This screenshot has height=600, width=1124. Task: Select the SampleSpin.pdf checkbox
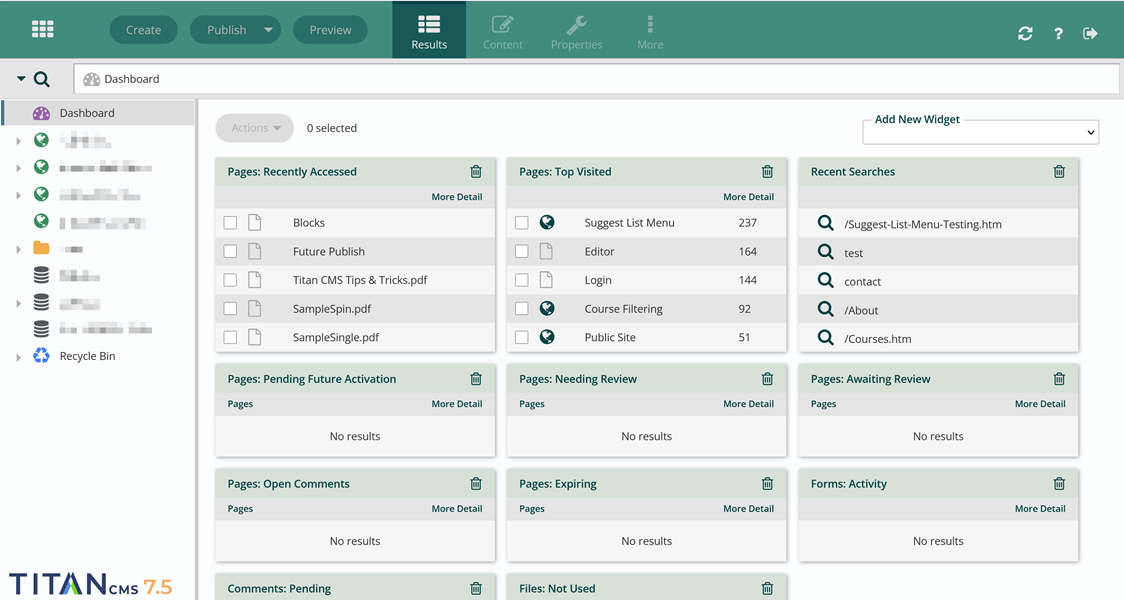coord(230,309)
